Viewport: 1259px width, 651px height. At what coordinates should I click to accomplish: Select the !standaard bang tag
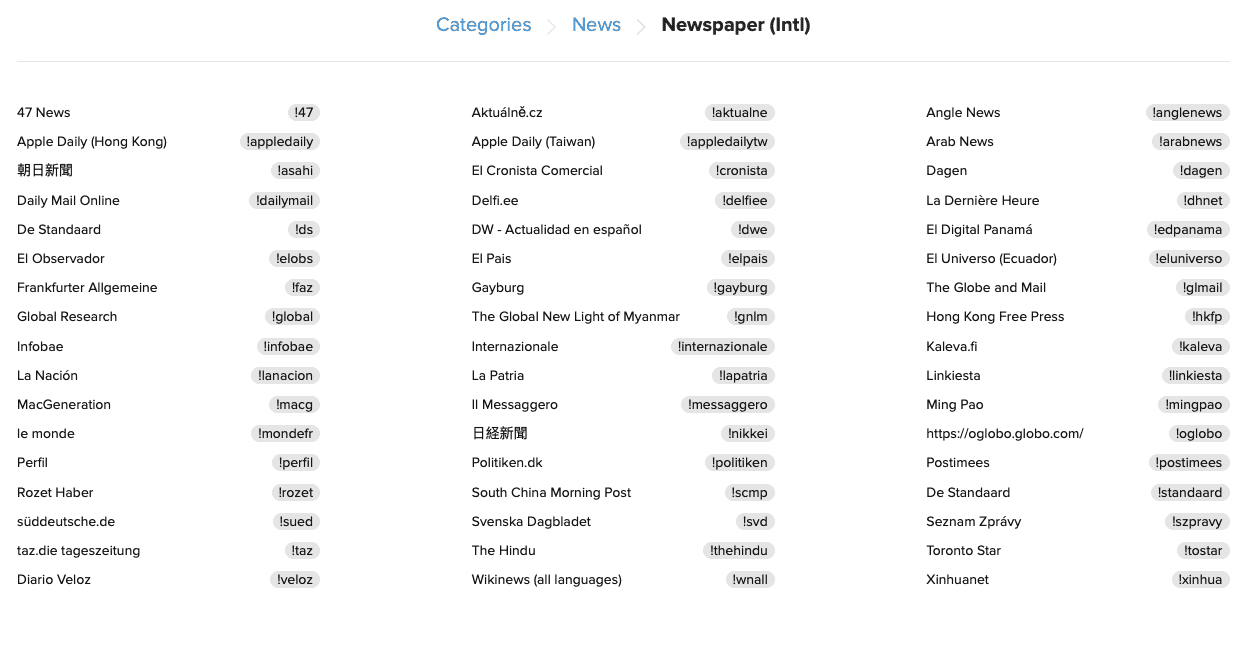[1190, 493]
